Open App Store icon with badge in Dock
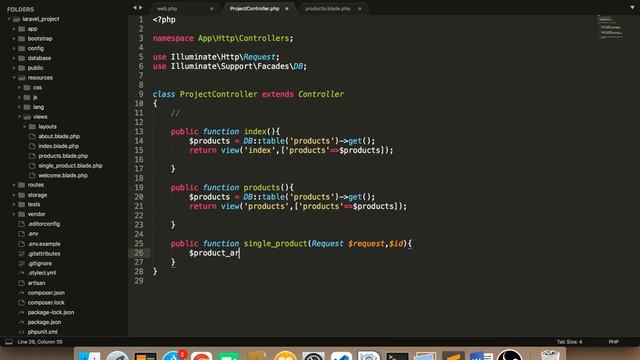 click(174, 356)
